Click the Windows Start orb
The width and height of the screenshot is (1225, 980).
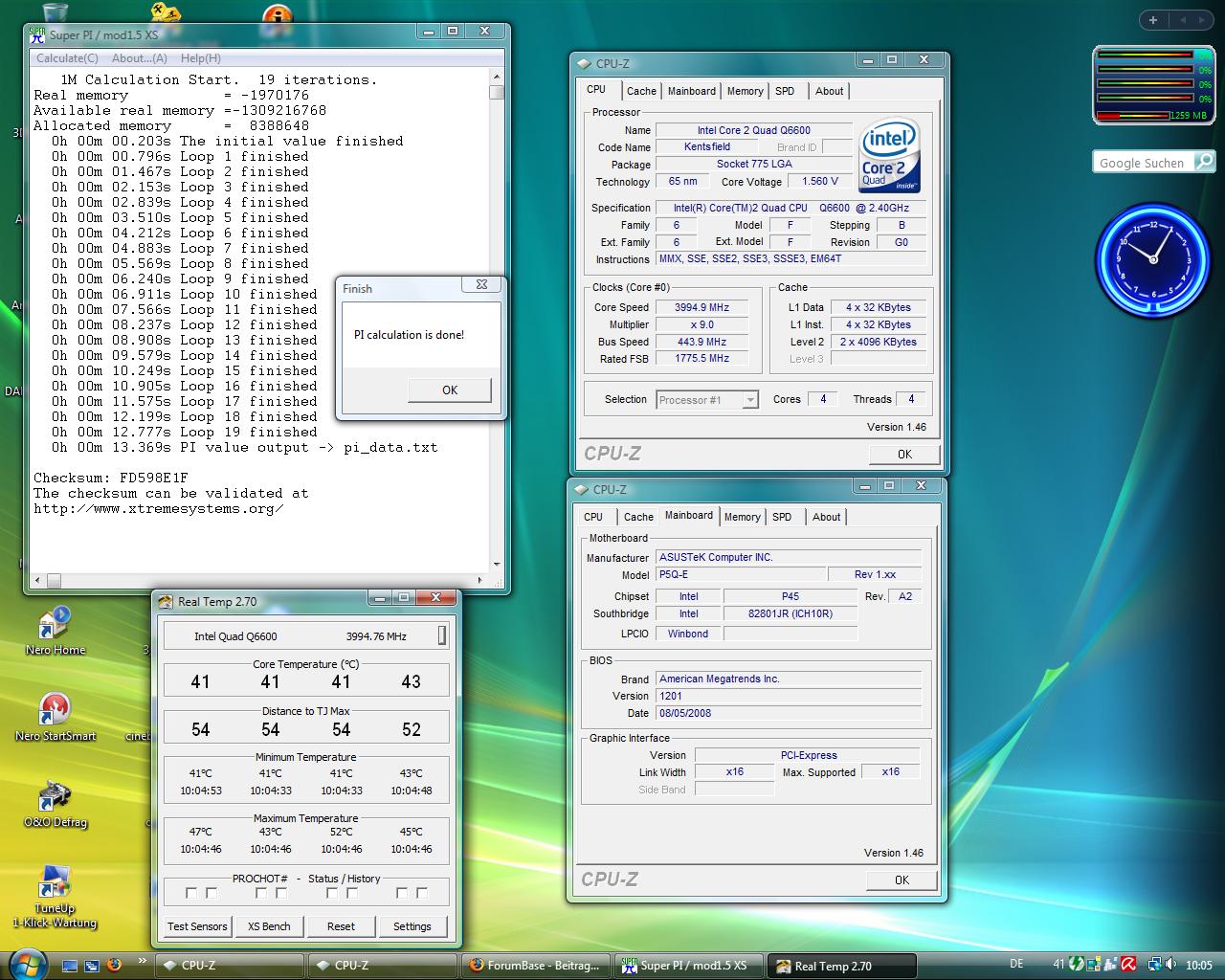[x=26, y=964]
